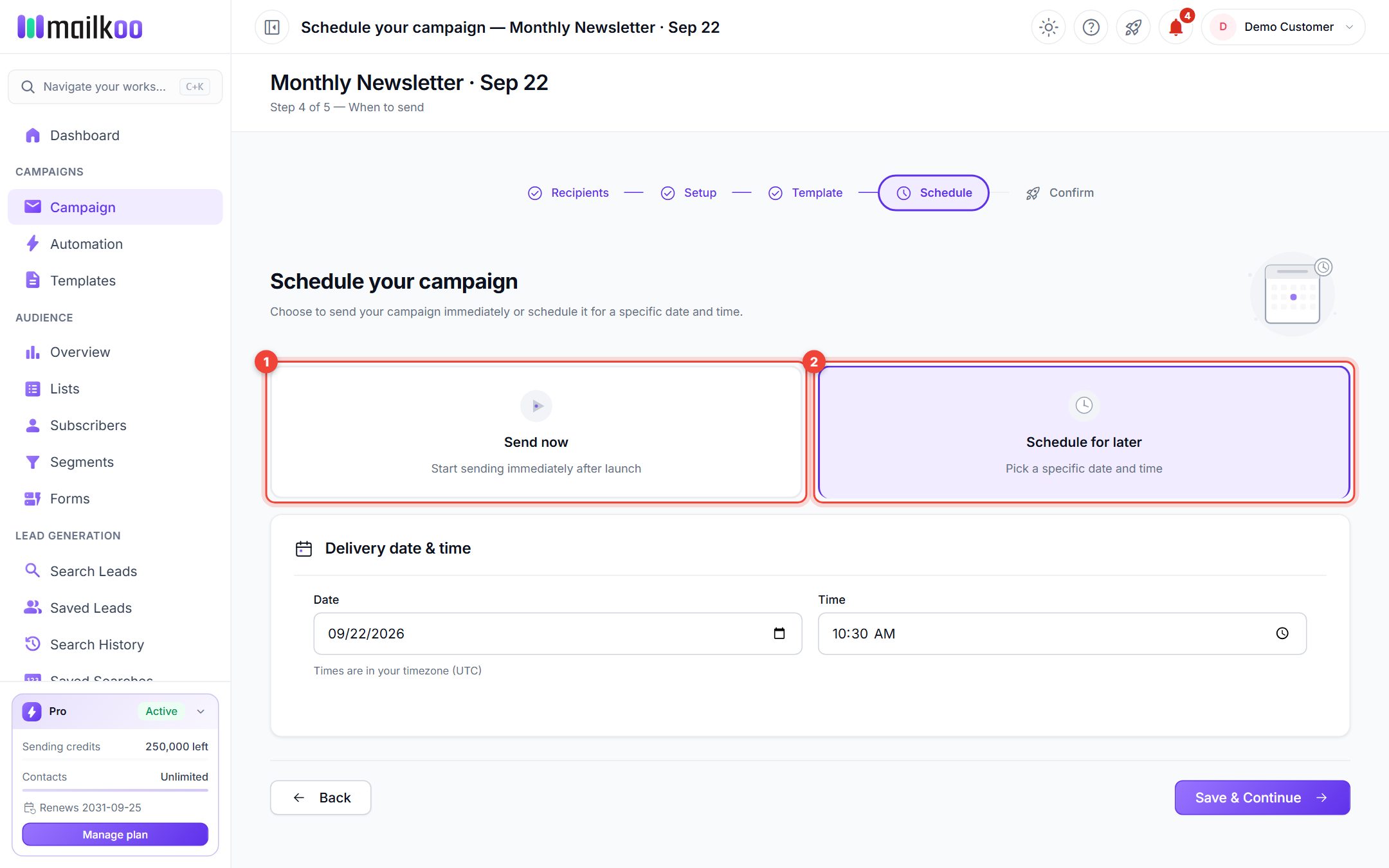The height and width of the screenshot is (868, 1389).
Task: Click the Back button
Action: (320, 797)
